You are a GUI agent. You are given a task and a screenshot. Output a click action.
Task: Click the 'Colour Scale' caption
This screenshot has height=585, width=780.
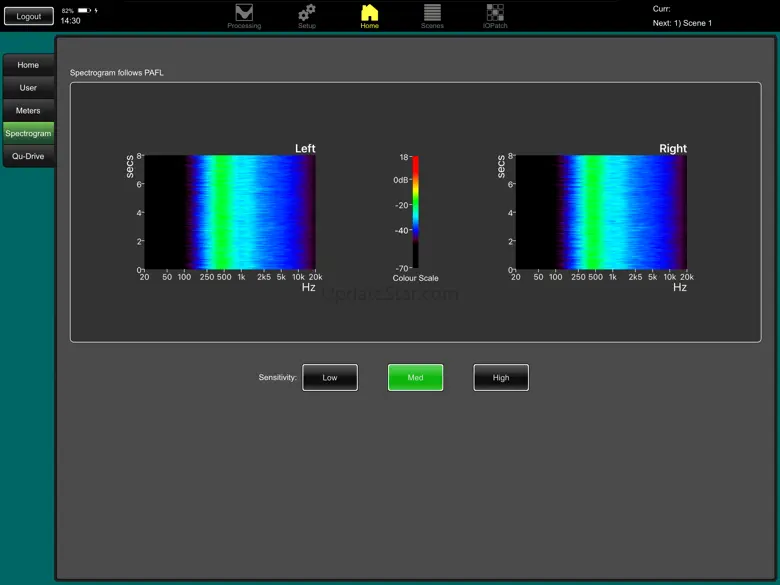tap(415, 278)
